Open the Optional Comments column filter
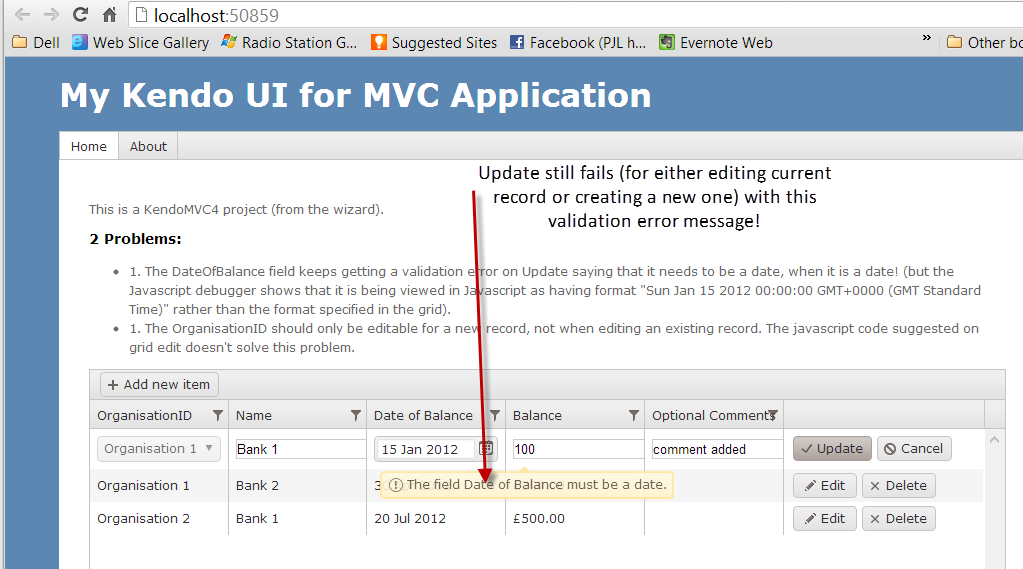Image resolution: width=1023 pixels, height=569 pixels. (x=772, y=415)
